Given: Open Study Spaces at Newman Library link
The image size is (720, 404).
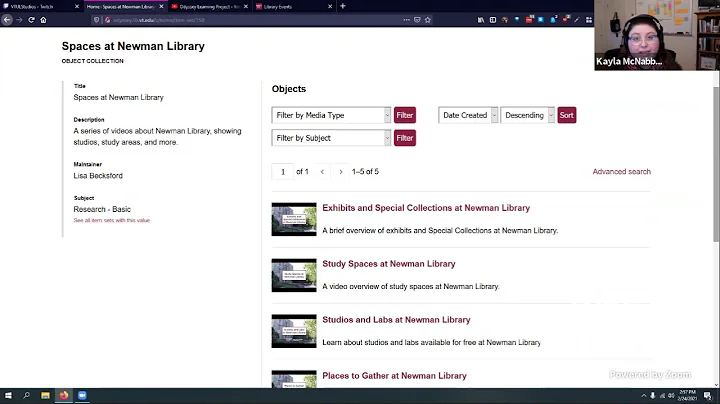Looking at the screenshot, I should click(x=388, y=264).
